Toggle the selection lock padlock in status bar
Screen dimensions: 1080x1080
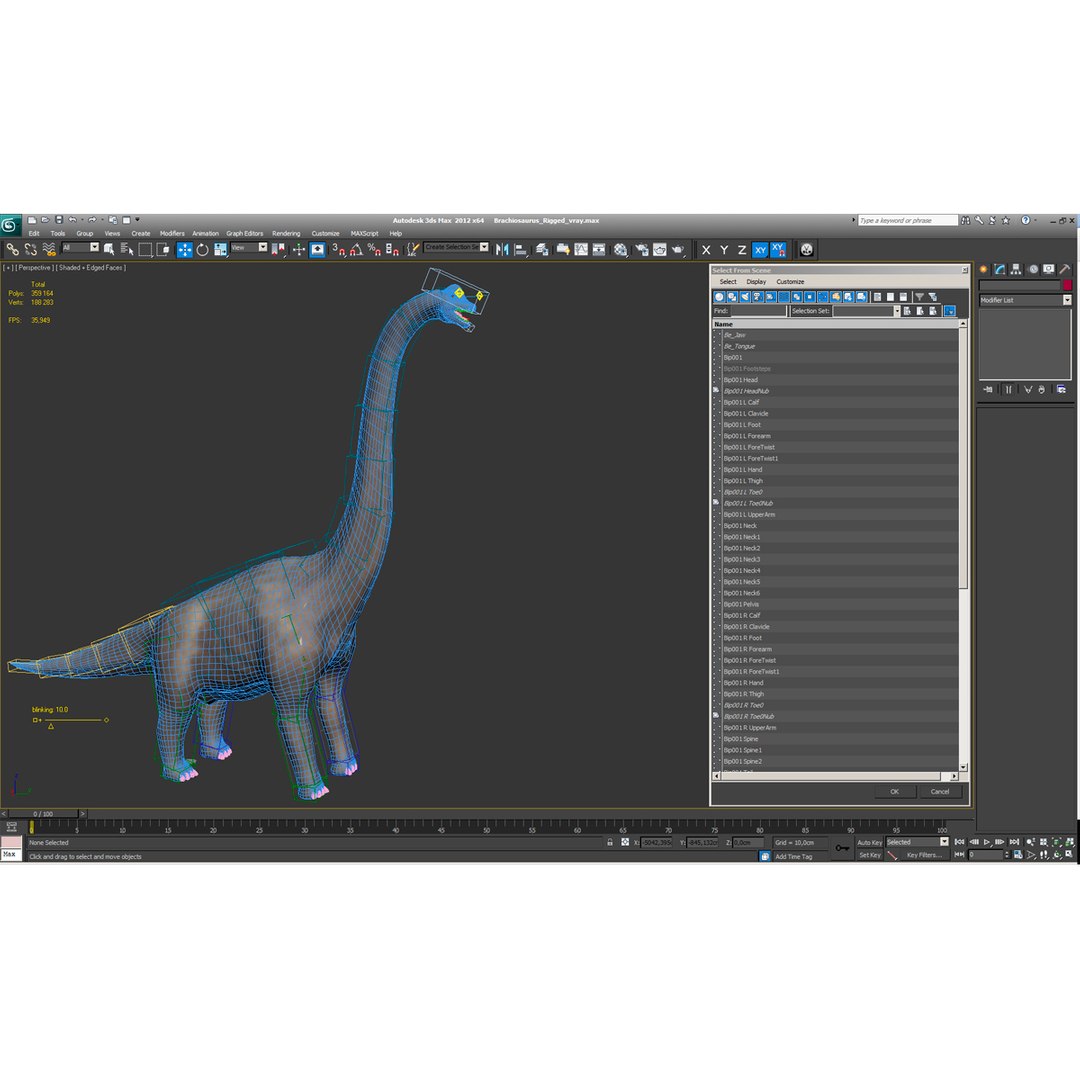pyautogui.click(x=610, y=842)
